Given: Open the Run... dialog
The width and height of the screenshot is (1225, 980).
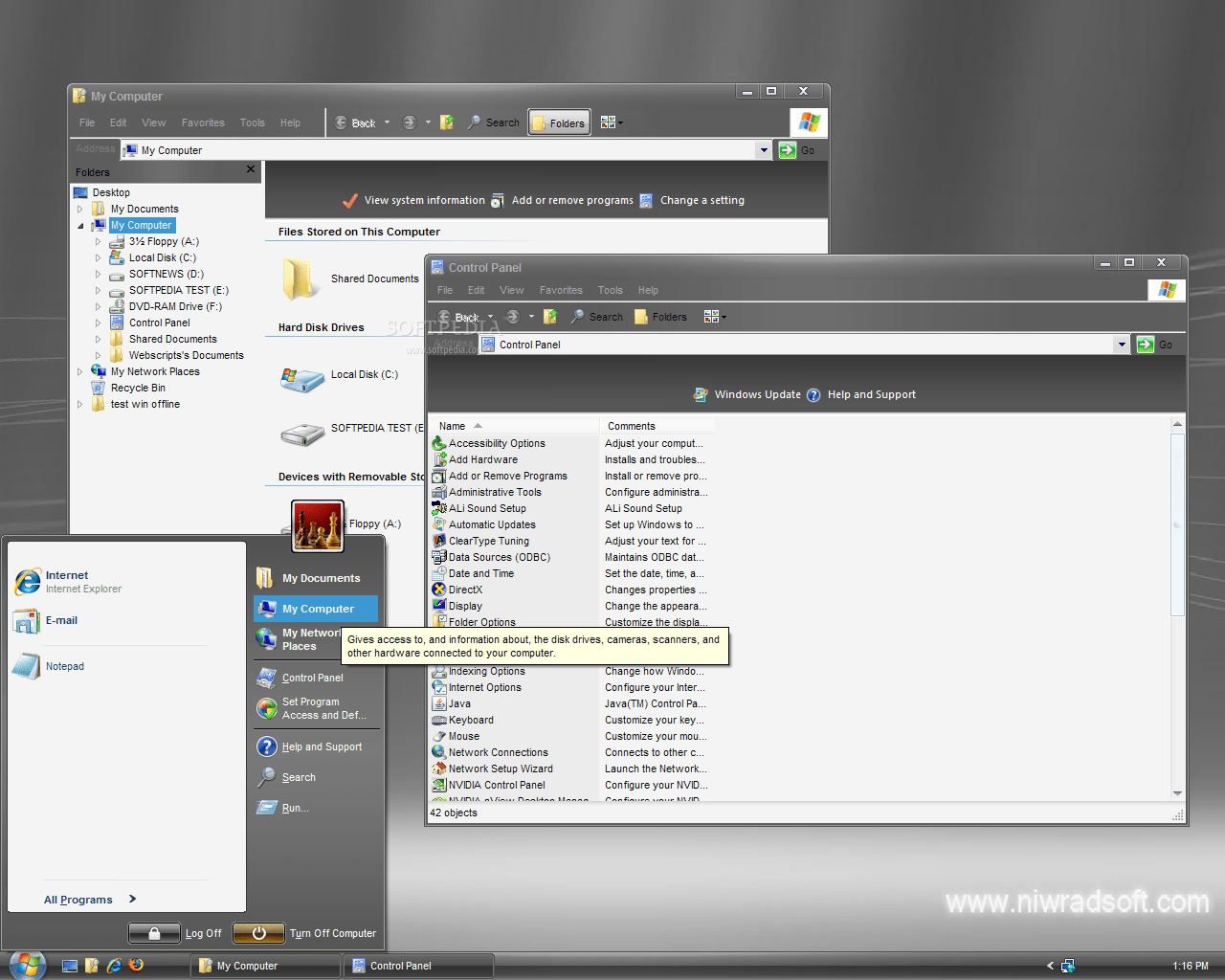Looking at the screenshot, I should pos(282,808).
